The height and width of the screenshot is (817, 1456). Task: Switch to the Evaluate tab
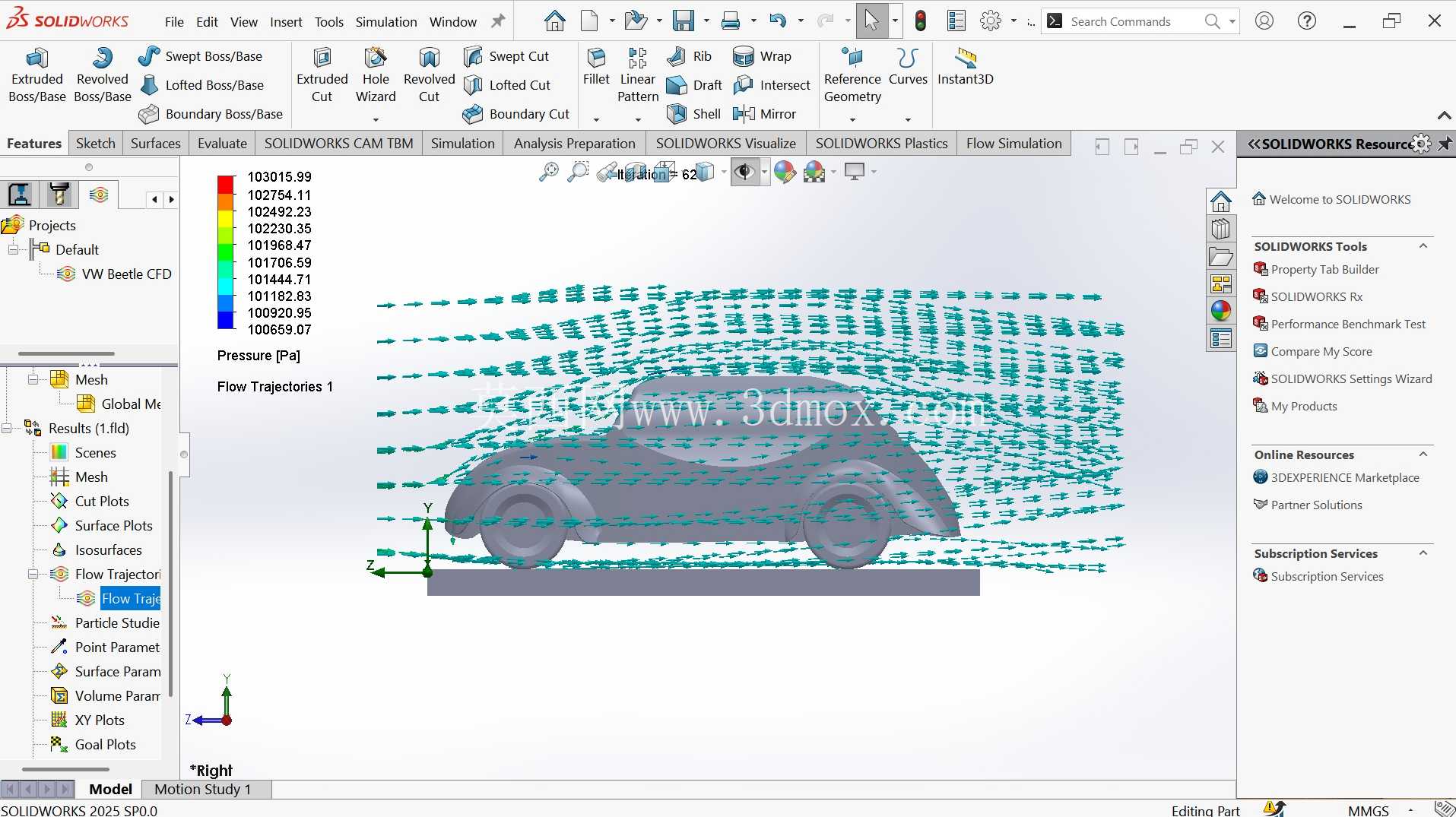222,144
